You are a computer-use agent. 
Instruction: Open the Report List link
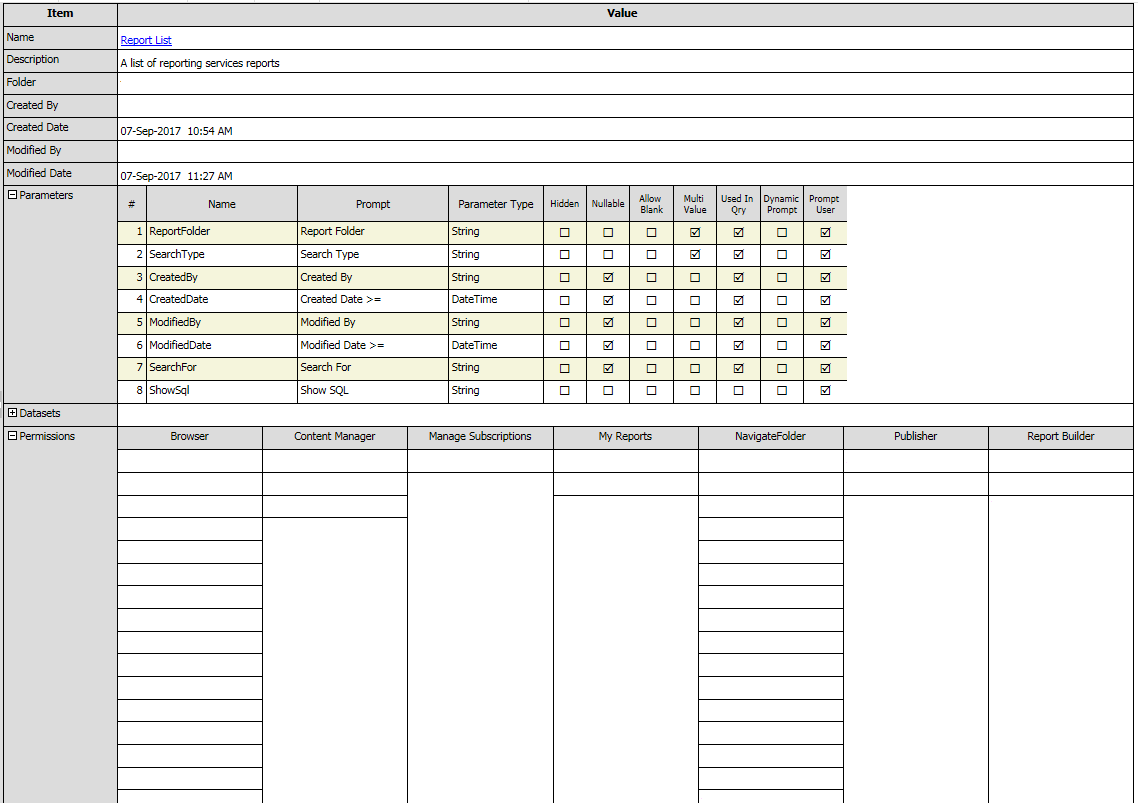pos(145,40)
